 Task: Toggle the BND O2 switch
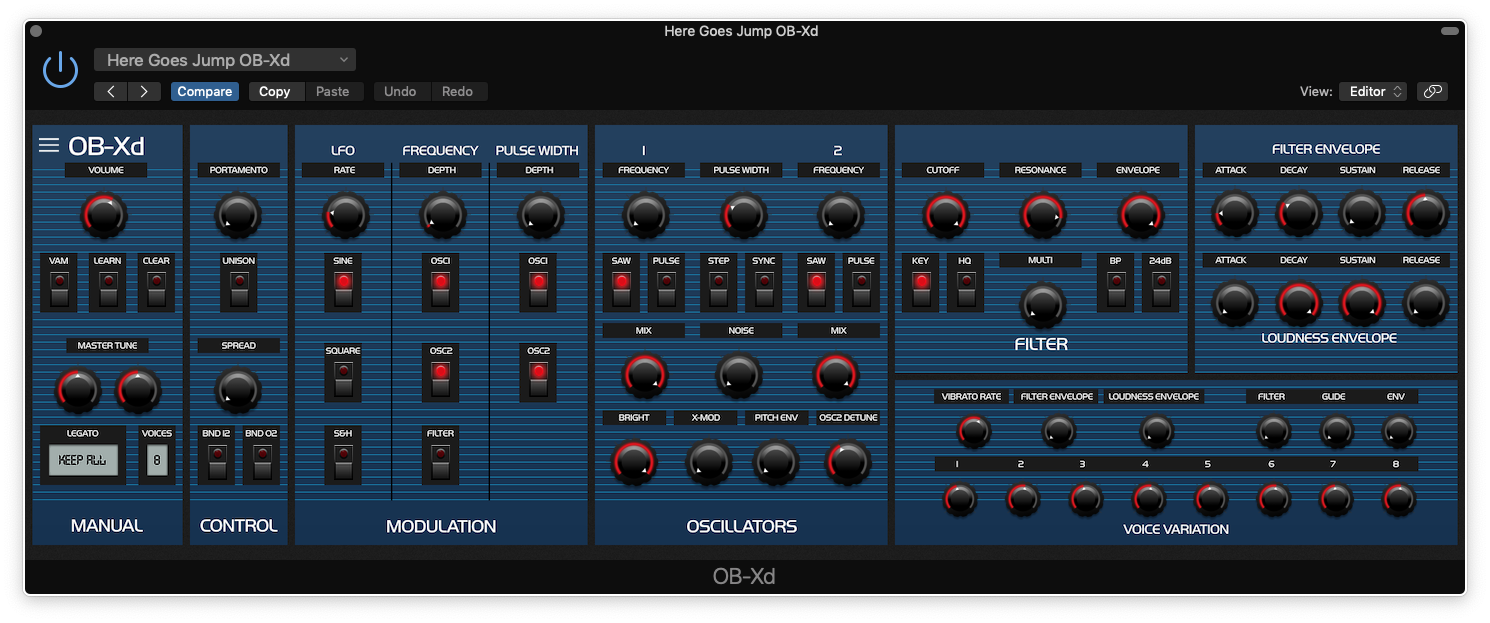click(x=261, y=461)
